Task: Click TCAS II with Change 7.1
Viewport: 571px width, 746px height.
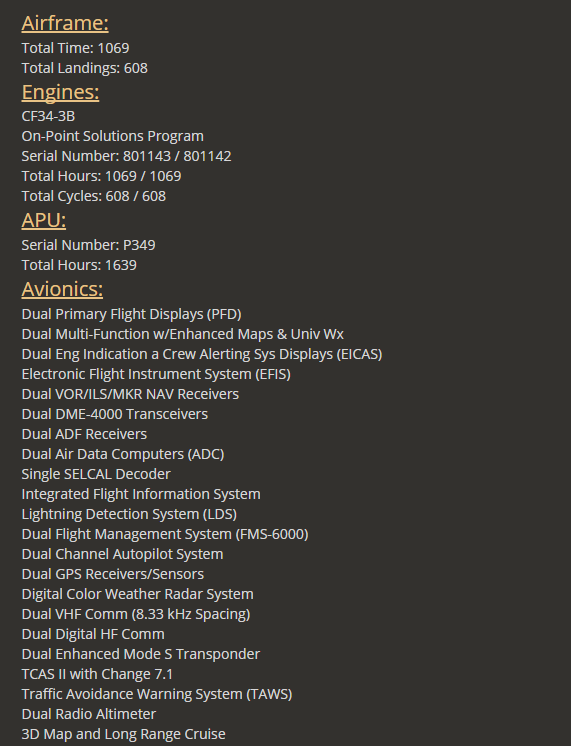Action: [97, 674]
